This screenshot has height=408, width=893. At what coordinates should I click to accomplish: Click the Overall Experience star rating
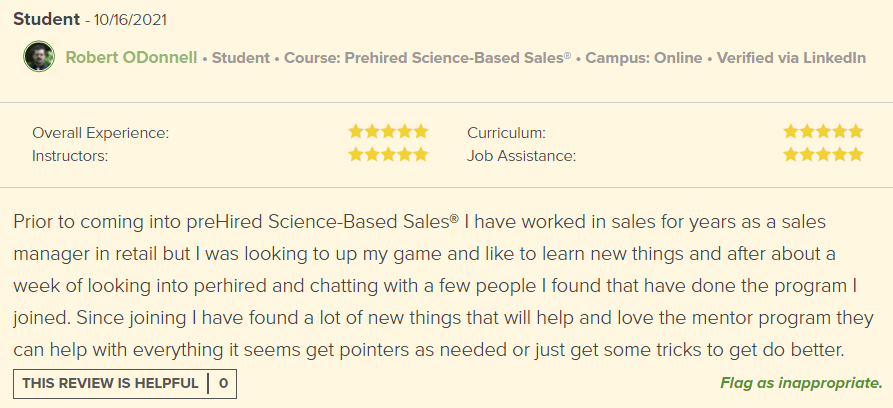click(388, 131)
